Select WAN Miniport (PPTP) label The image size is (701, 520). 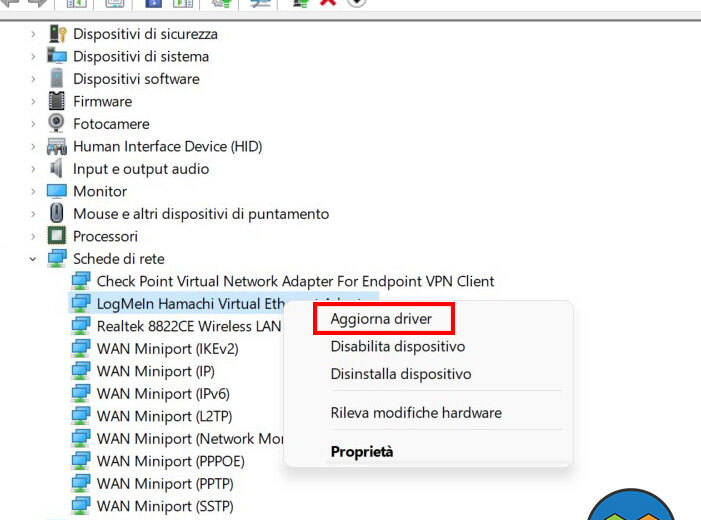click(165, 484)
